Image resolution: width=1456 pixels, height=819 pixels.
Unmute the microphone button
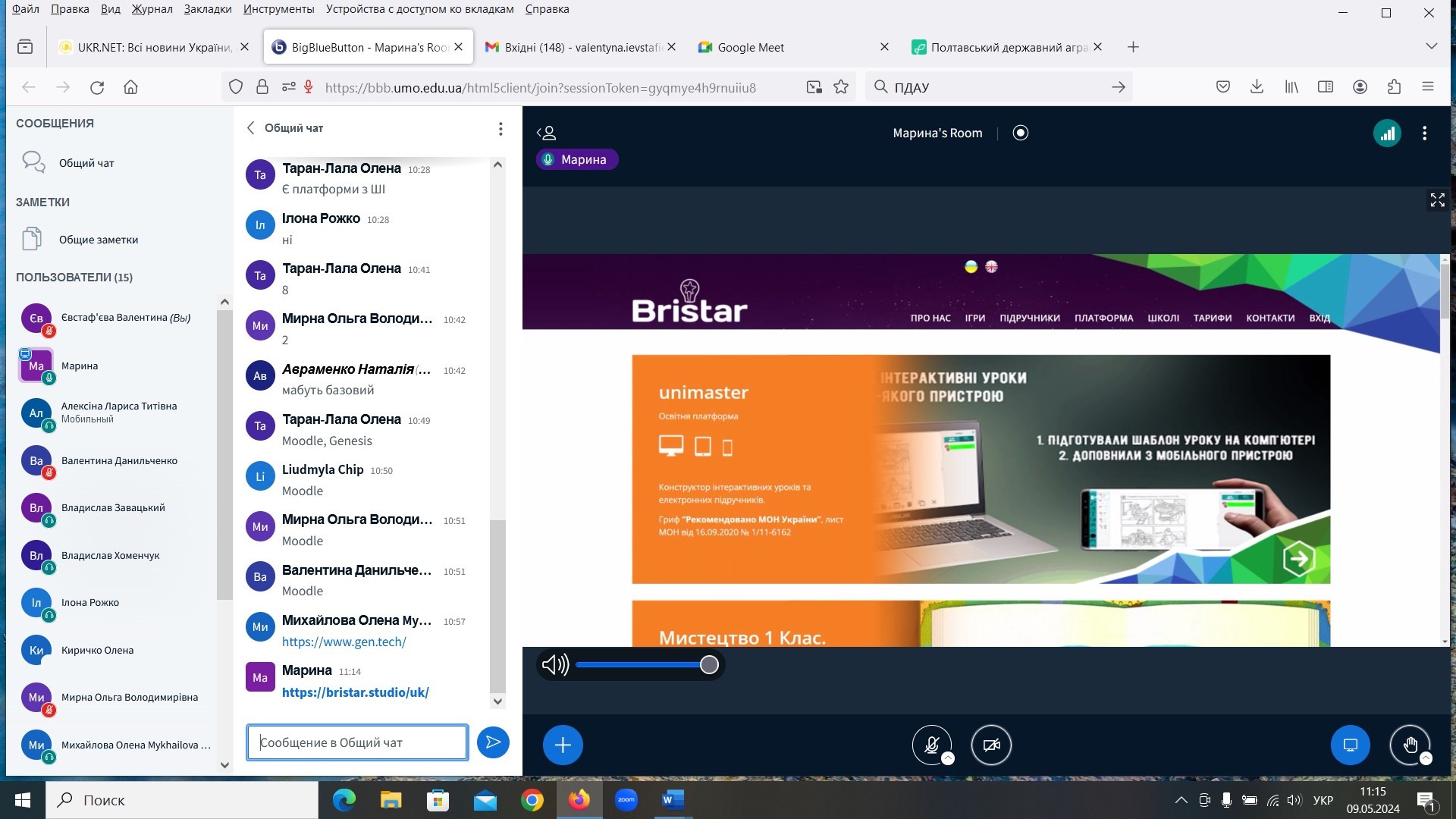932,745
